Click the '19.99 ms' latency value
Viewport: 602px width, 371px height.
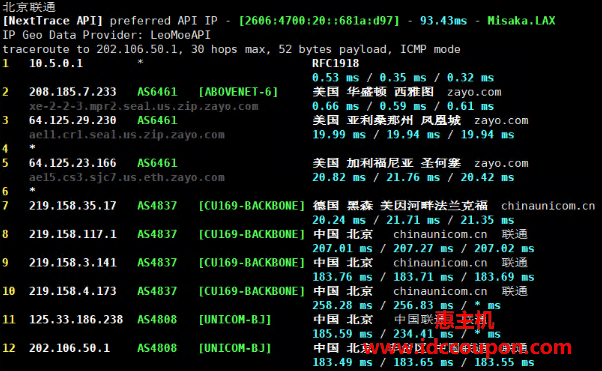pos(339,134)
